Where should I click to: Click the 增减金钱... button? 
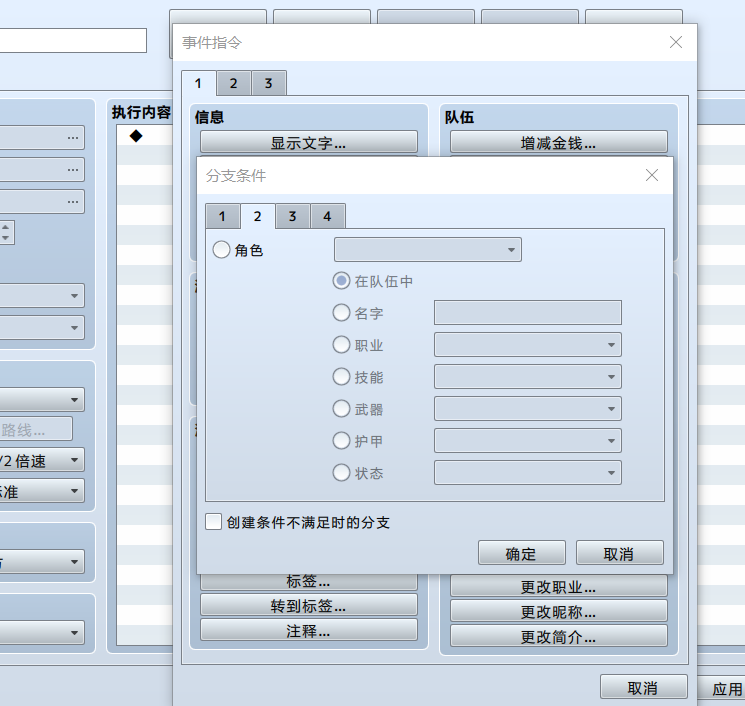(559, 142)
